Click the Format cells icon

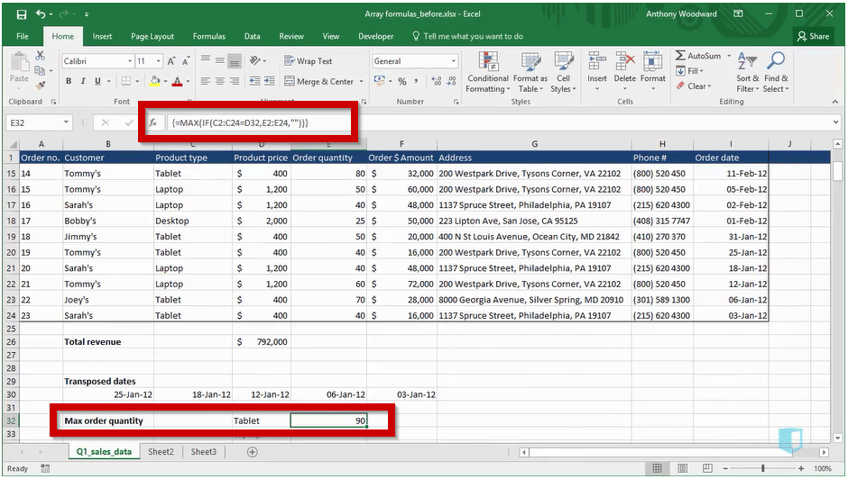[653, 62]
